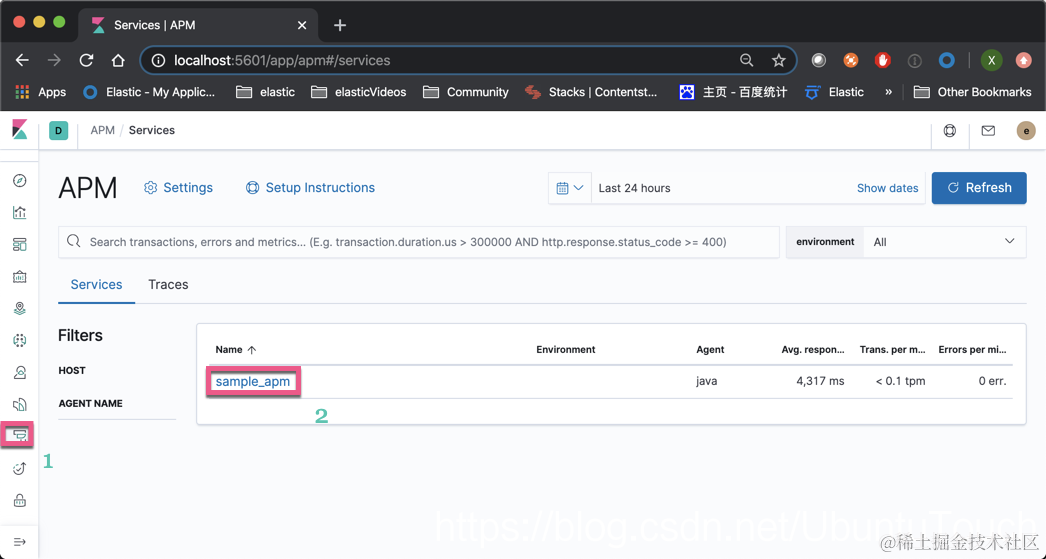Open the 主页 - 百度统计 bookmark
This screenshot has width=1046, height=559.
[x=732, y=92]
